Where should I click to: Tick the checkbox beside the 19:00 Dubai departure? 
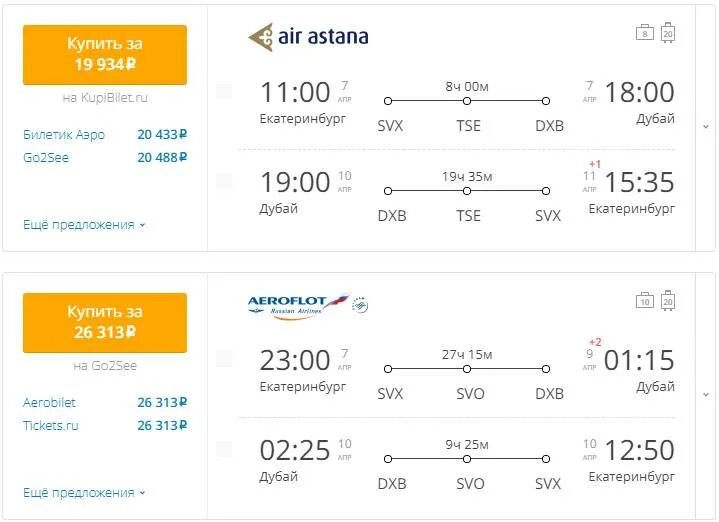224,181
